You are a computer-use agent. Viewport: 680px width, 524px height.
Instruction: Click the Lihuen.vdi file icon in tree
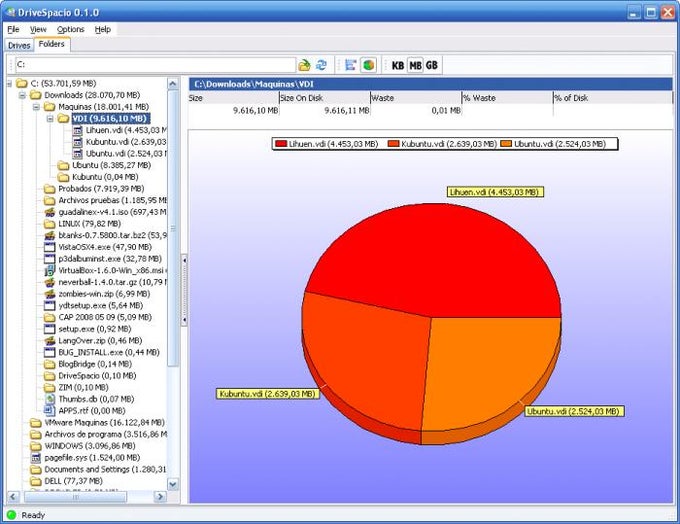click(x=78, y=130)
